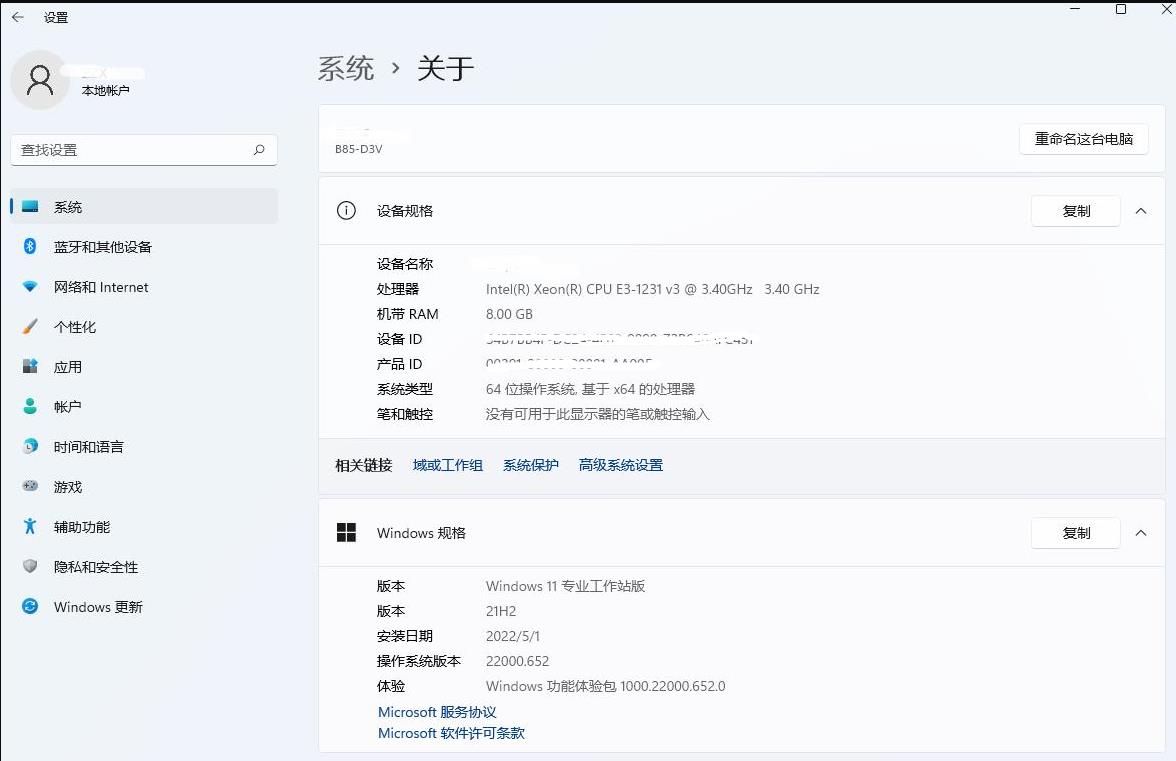Click the Windows 更新 sync icon
This screenshot has height=761, width=1176.
(x=30, y=607)
